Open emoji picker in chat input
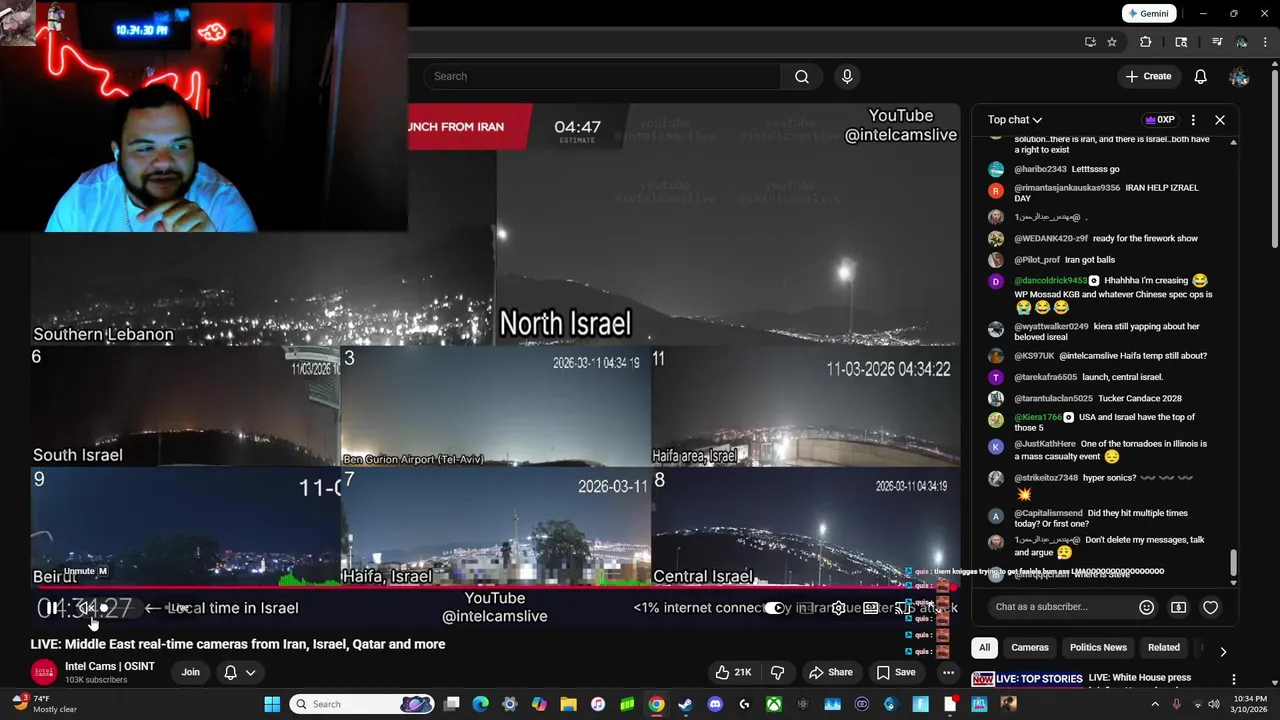 point(1147,607)
